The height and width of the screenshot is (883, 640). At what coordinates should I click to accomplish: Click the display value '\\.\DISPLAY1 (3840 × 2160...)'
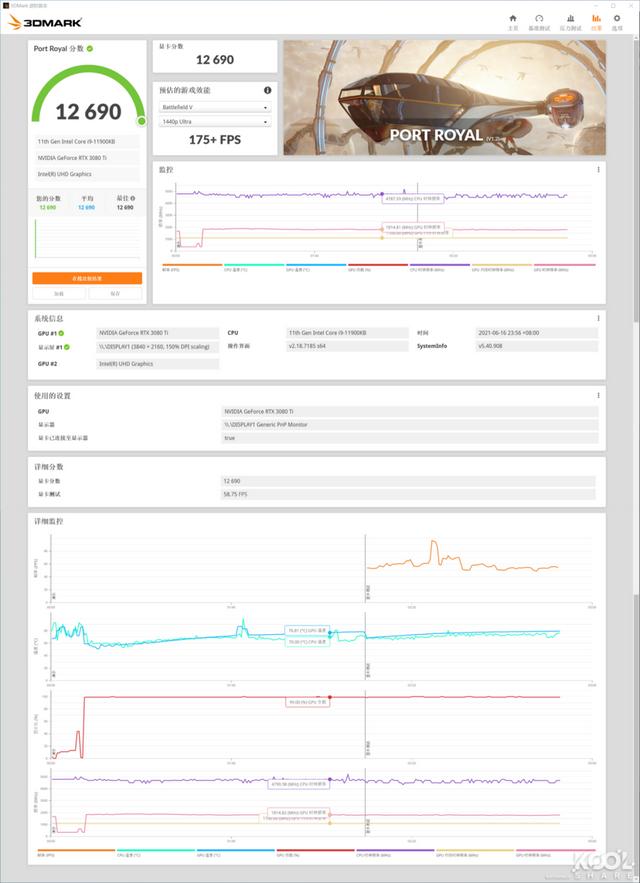click(x=158, y=346)
